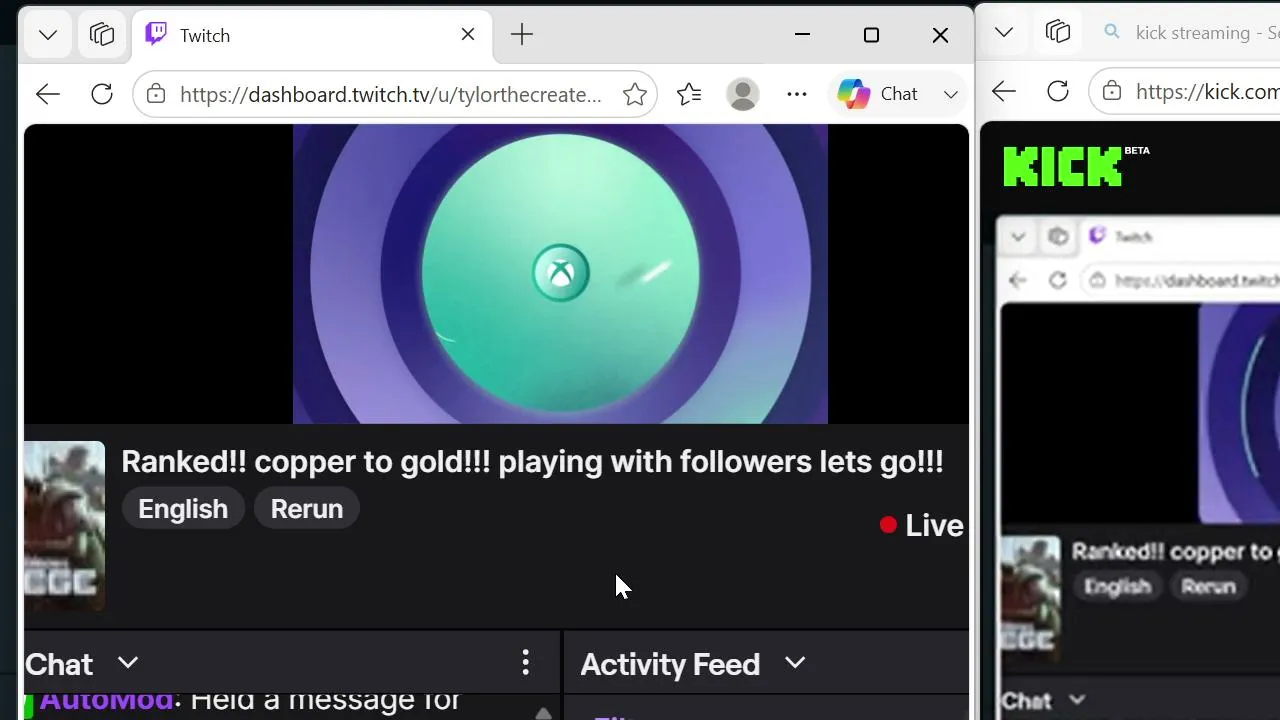This screenshot has height=720, width=1280.
Task: Go back in the Kick browser window
Action: [x=1004, y=92]
